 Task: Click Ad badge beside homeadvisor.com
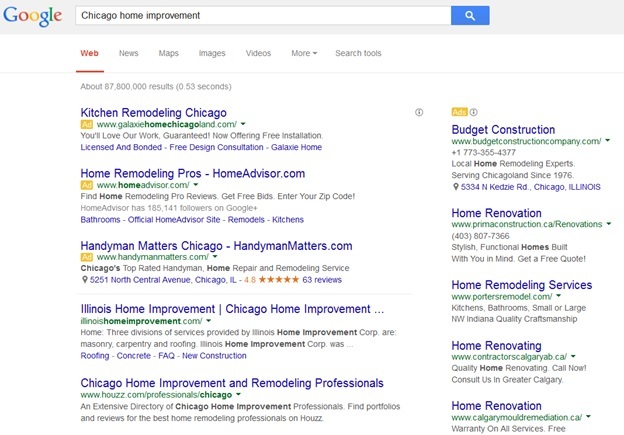(87, 185)
